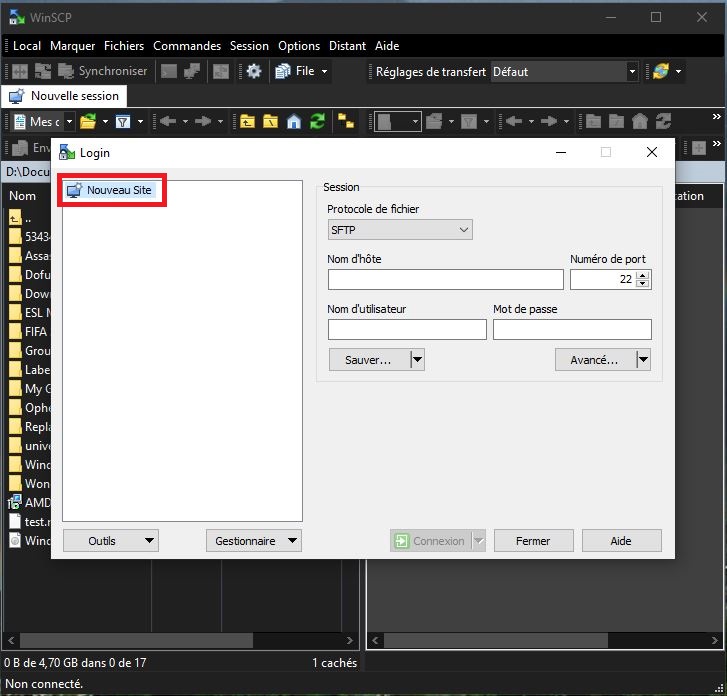The width and height of the screenshot is (727, 696).
Task: Click the remote panel back arrow
Action: point(514,122)
